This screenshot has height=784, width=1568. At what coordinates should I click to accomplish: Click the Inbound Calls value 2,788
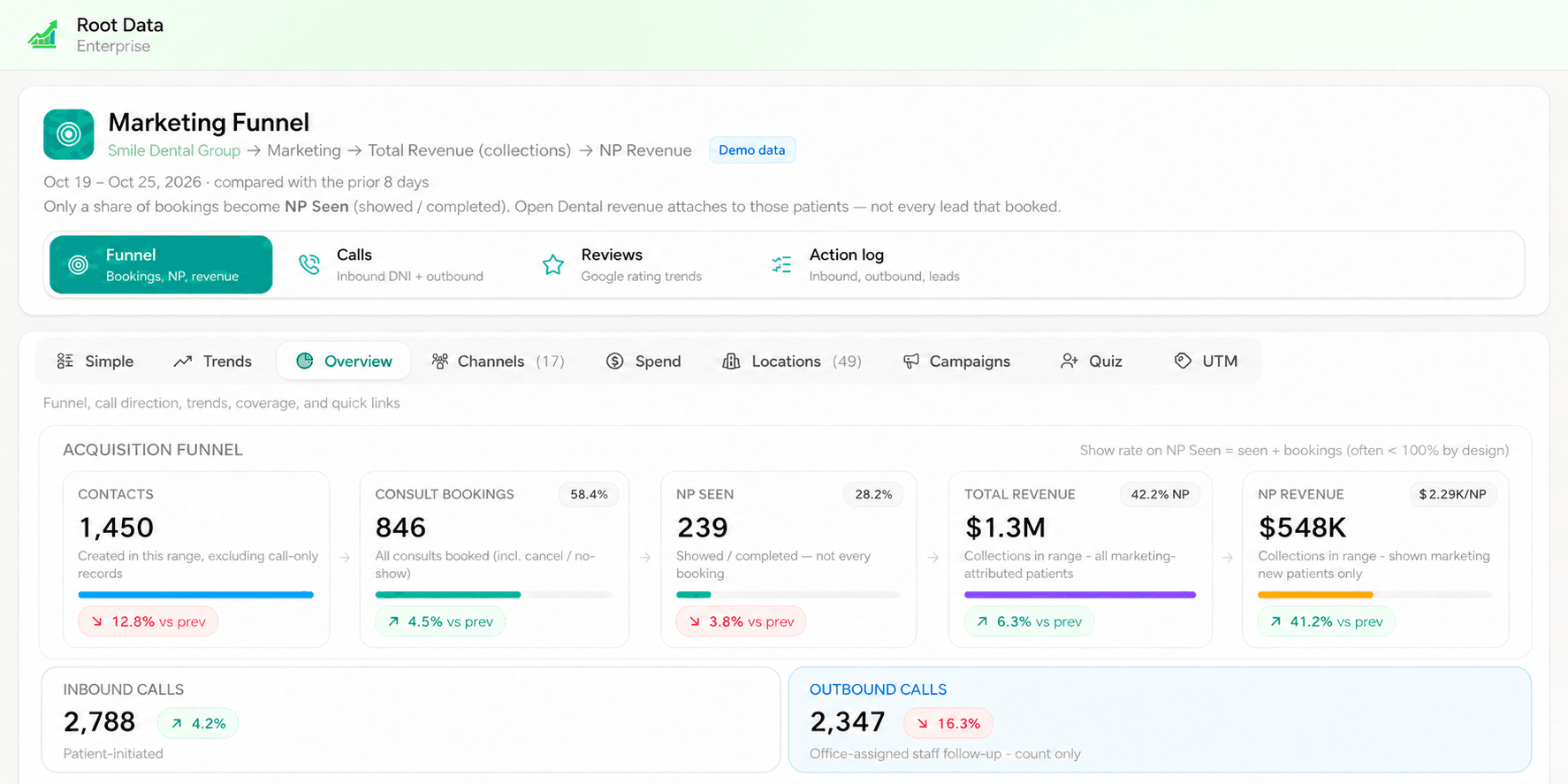click(x=100, y=722)
